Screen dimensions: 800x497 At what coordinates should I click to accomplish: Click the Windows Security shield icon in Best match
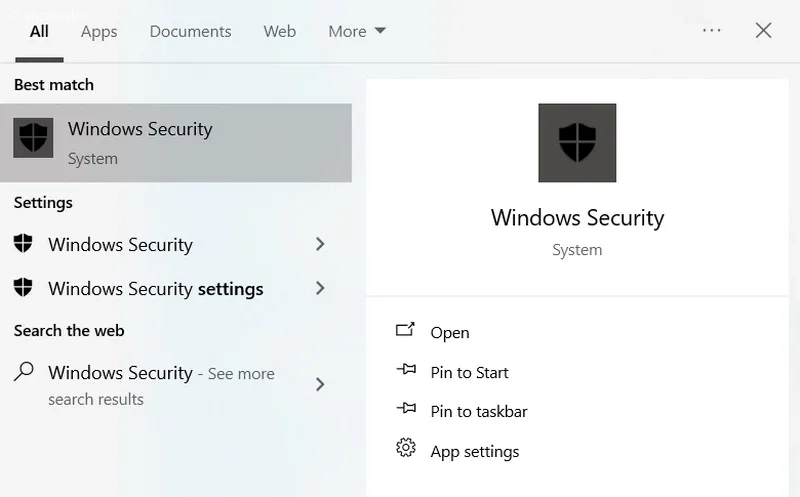point(33,138)
